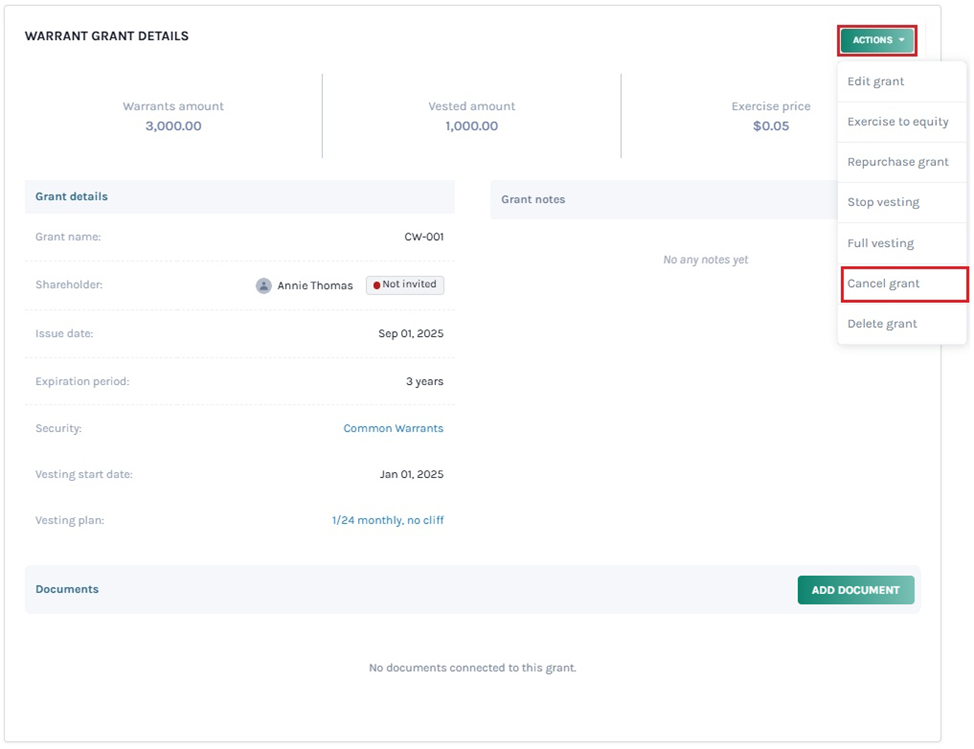Image resolution: width=974 pixels, height=749 pixels.
Task: Click the caret arrow on Actions button
Action: [901, 40]
